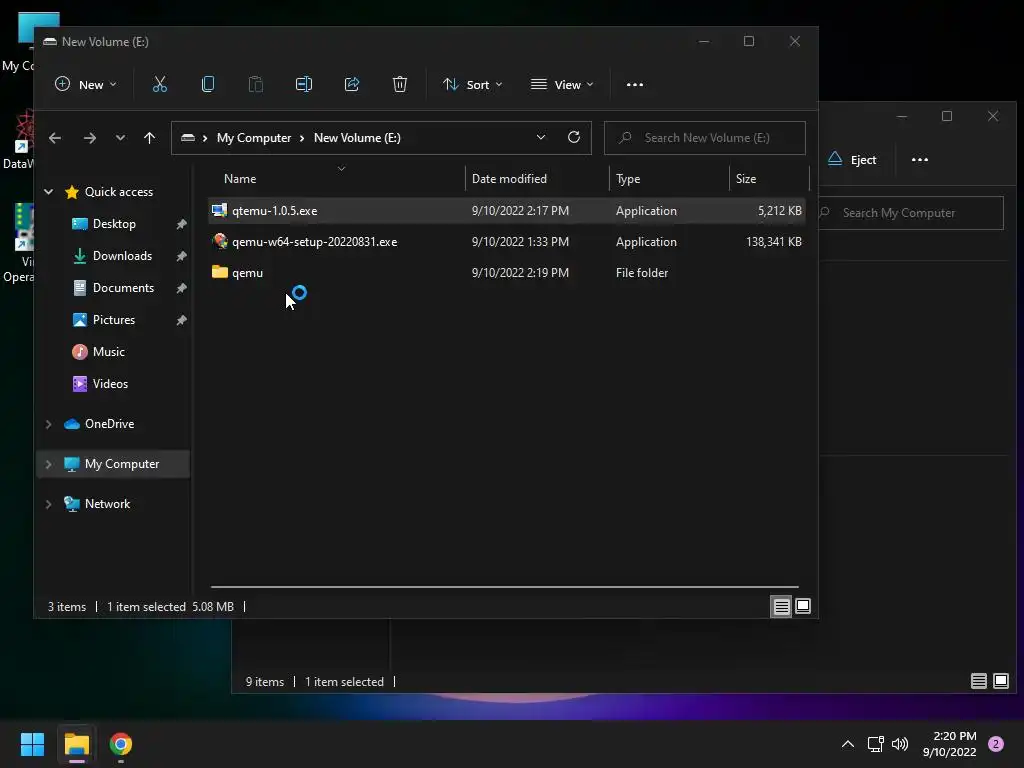
Task: Open the volume speaker tray icon
Action: click(x=900, y=744)
